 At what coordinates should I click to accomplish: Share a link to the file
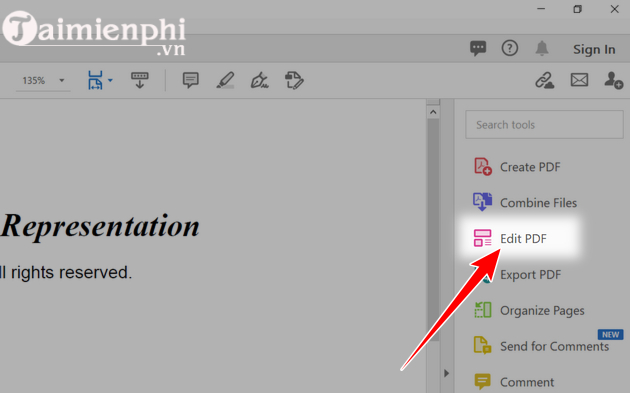pos(544,80)
